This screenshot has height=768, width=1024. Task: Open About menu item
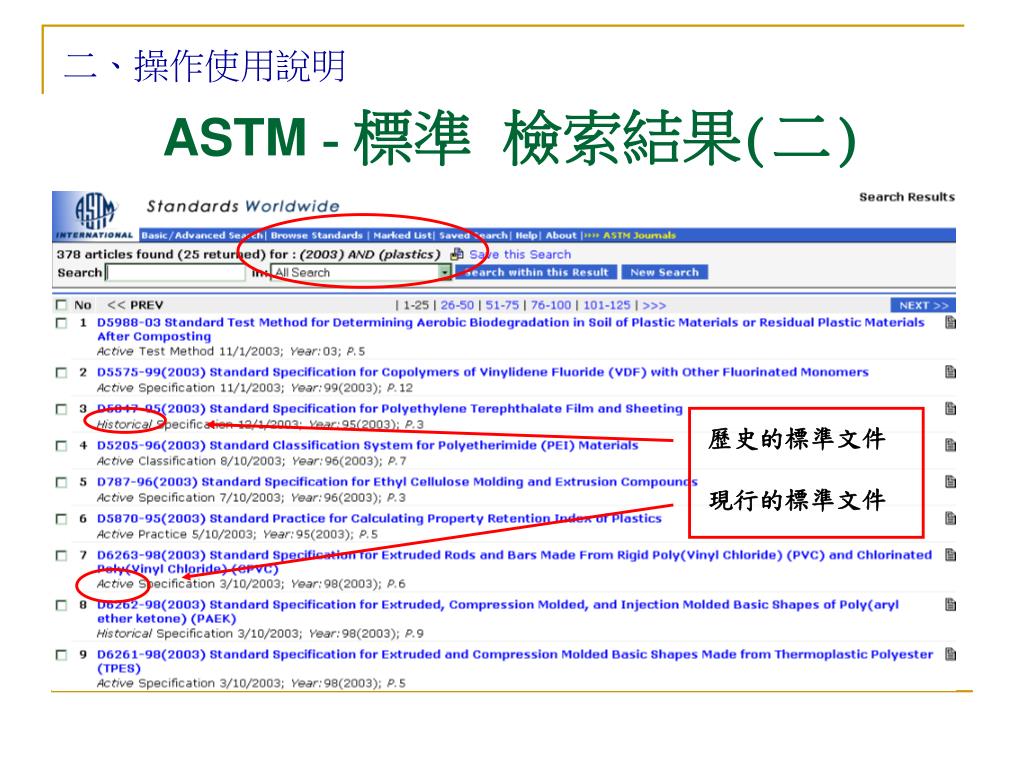point(561,235)
